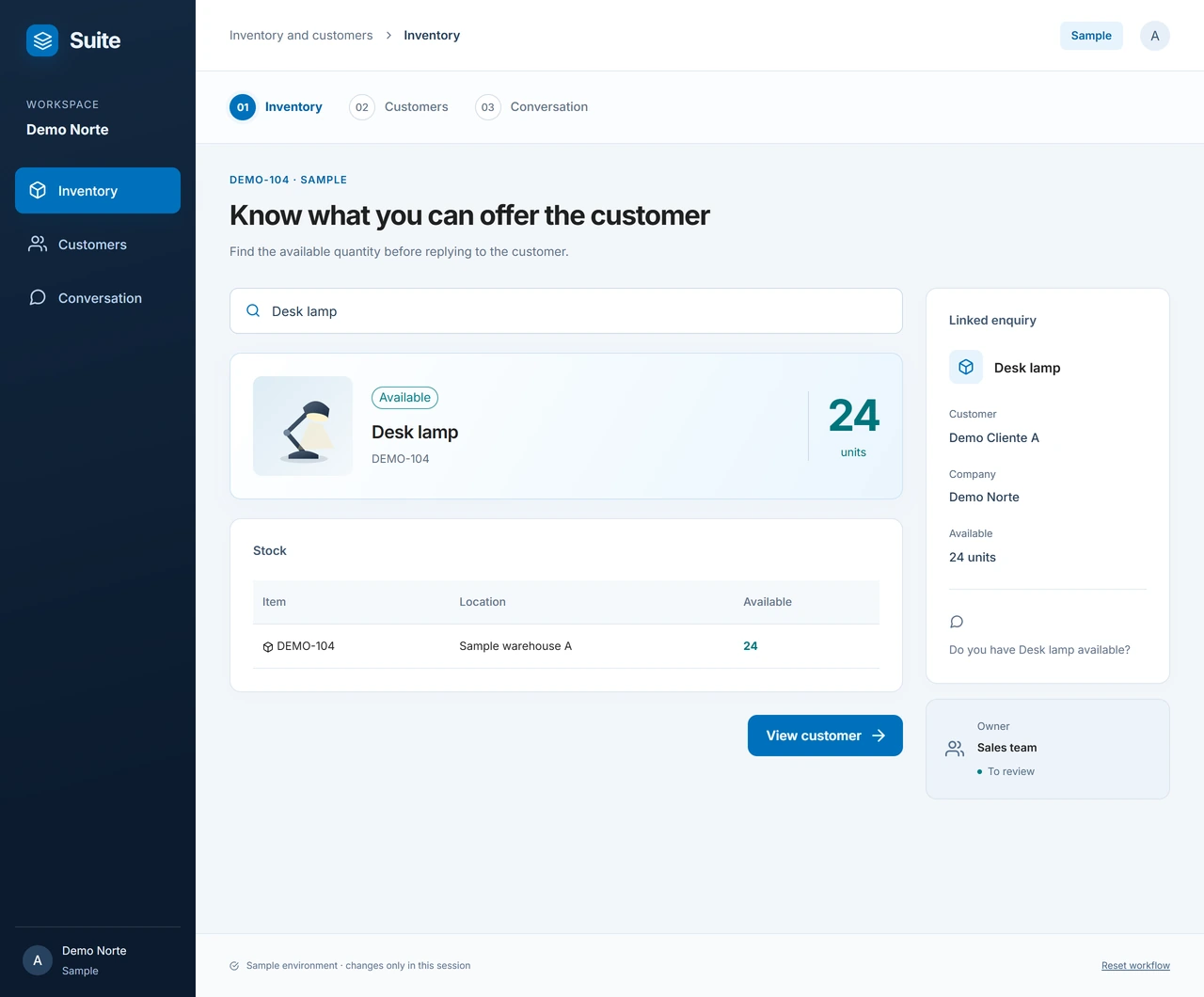Open Conversation in the sidebar menu
Viewport: 1204px width, 997px height.
[x=98, y=298]
